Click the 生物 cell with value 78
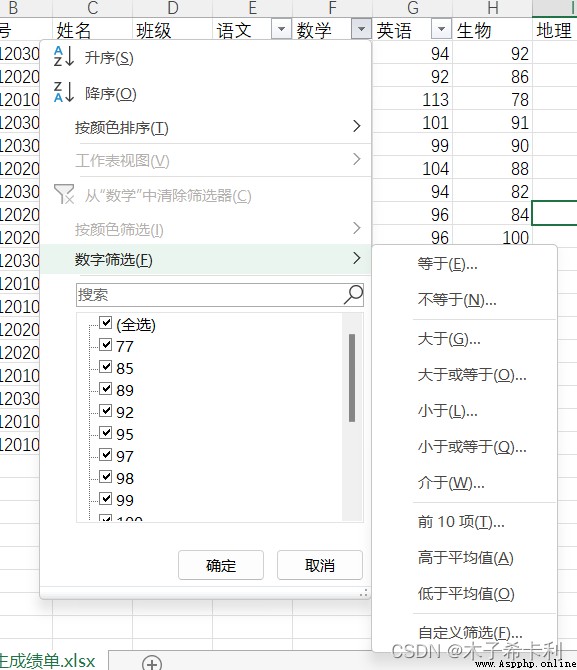The width and height of the screenshot is (577, 670). pos(492,99)
